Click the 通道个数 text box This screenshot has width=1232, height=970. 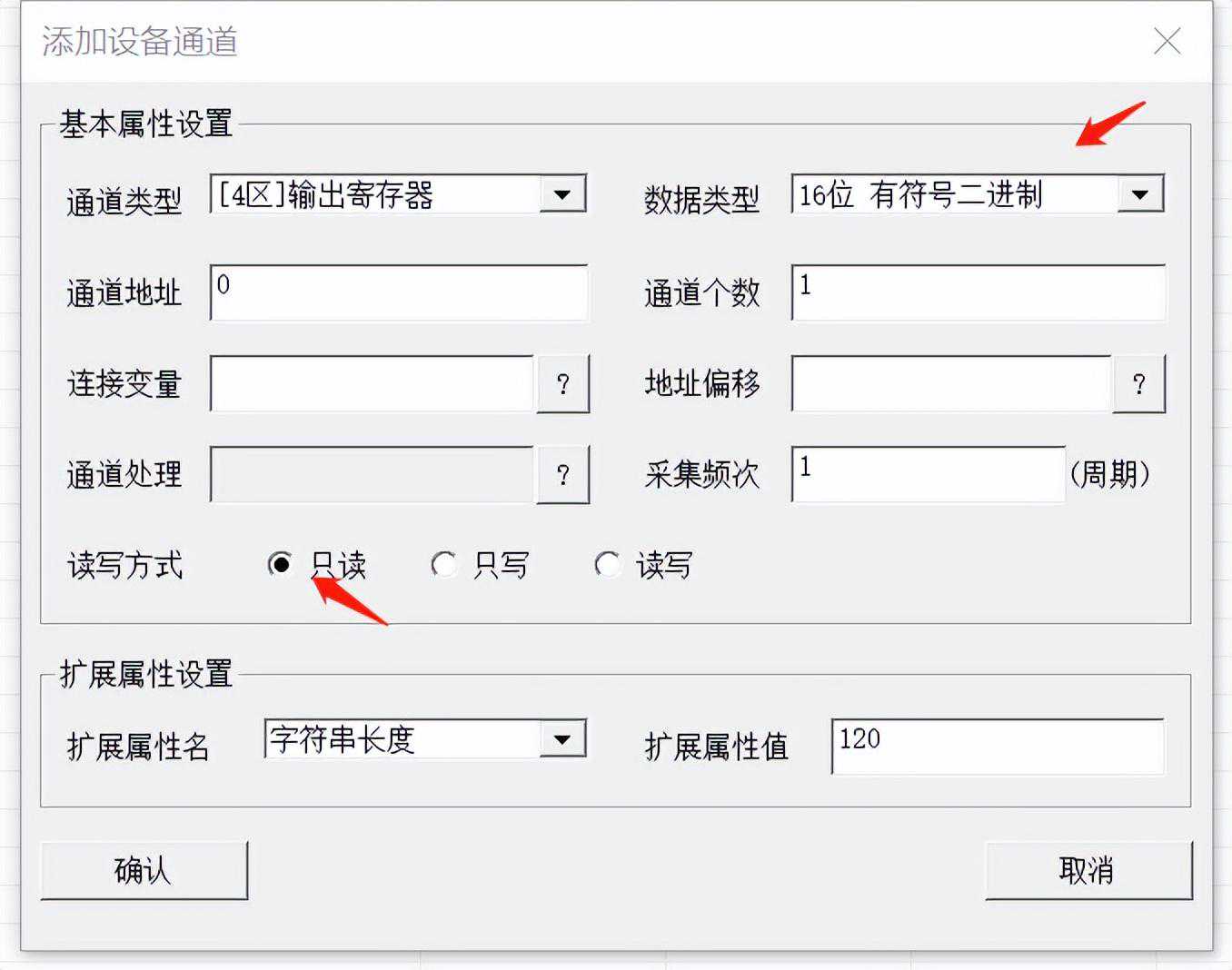click(x=978, y=292)
